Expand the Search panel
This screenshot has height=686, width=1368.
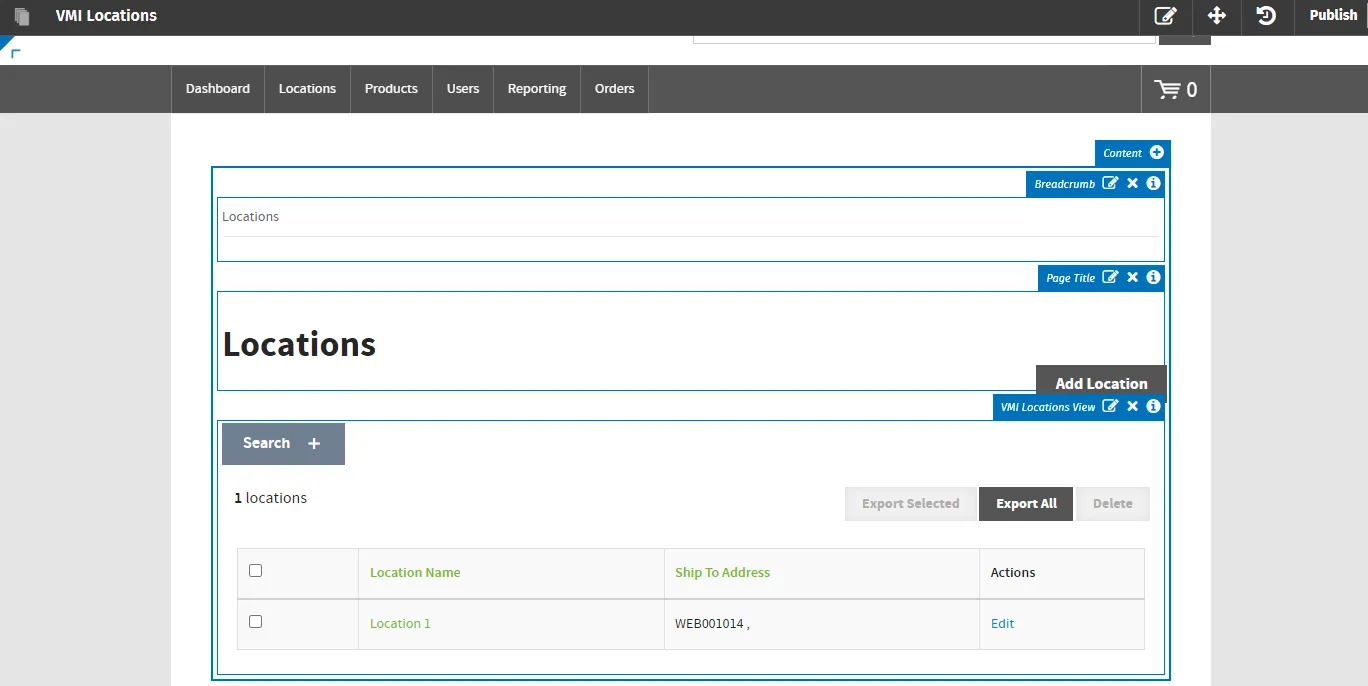[283, 444]
